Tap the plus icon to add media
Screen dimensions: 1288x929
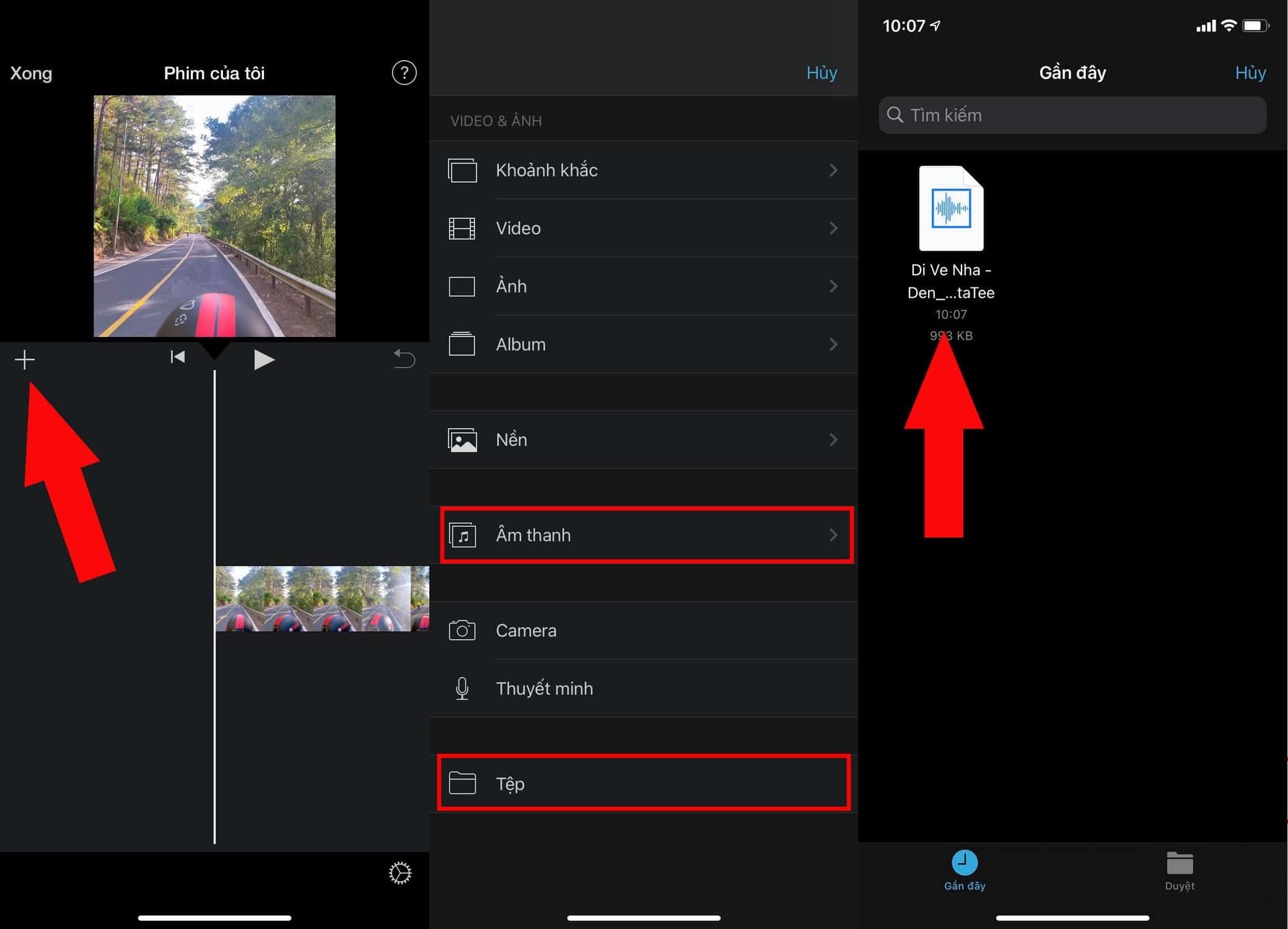pos(25,359)
